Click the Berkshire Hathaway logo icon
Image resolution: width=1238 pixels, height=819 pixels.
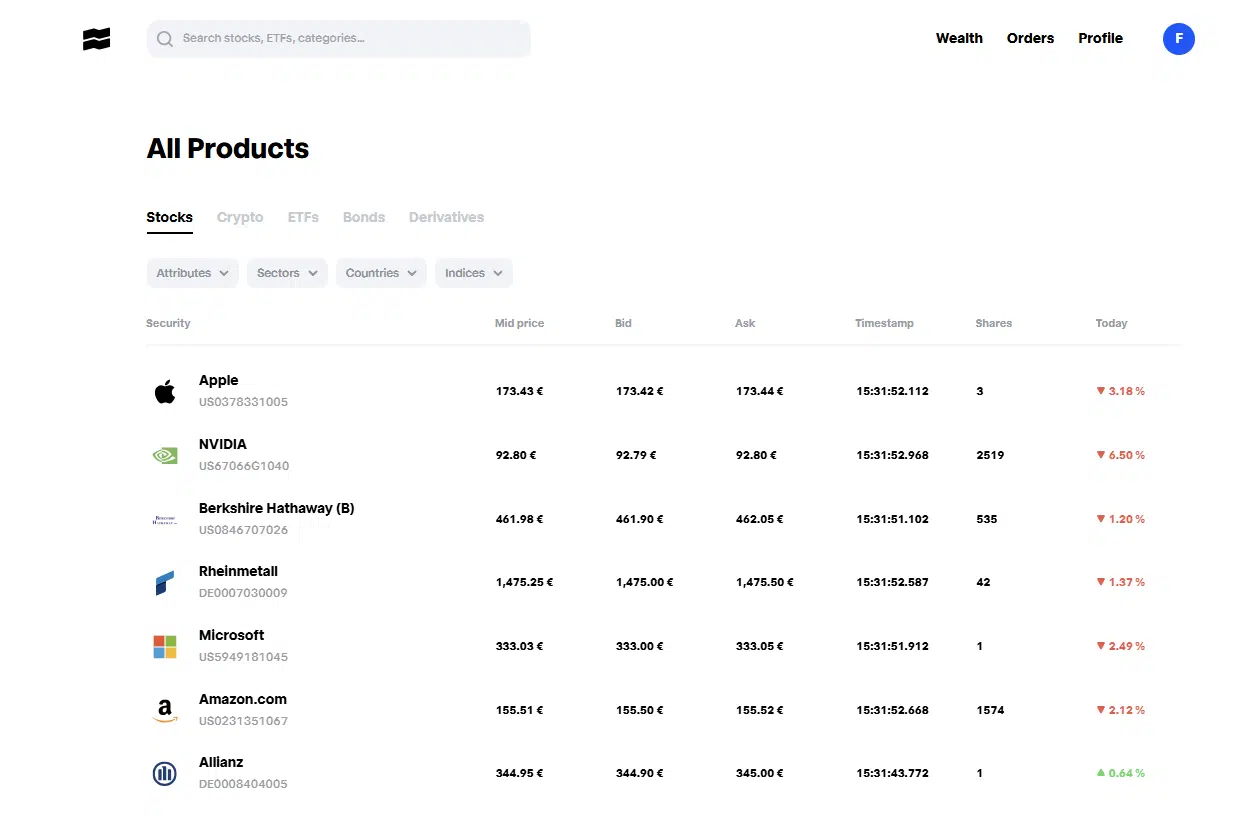(x=165, y=519)
